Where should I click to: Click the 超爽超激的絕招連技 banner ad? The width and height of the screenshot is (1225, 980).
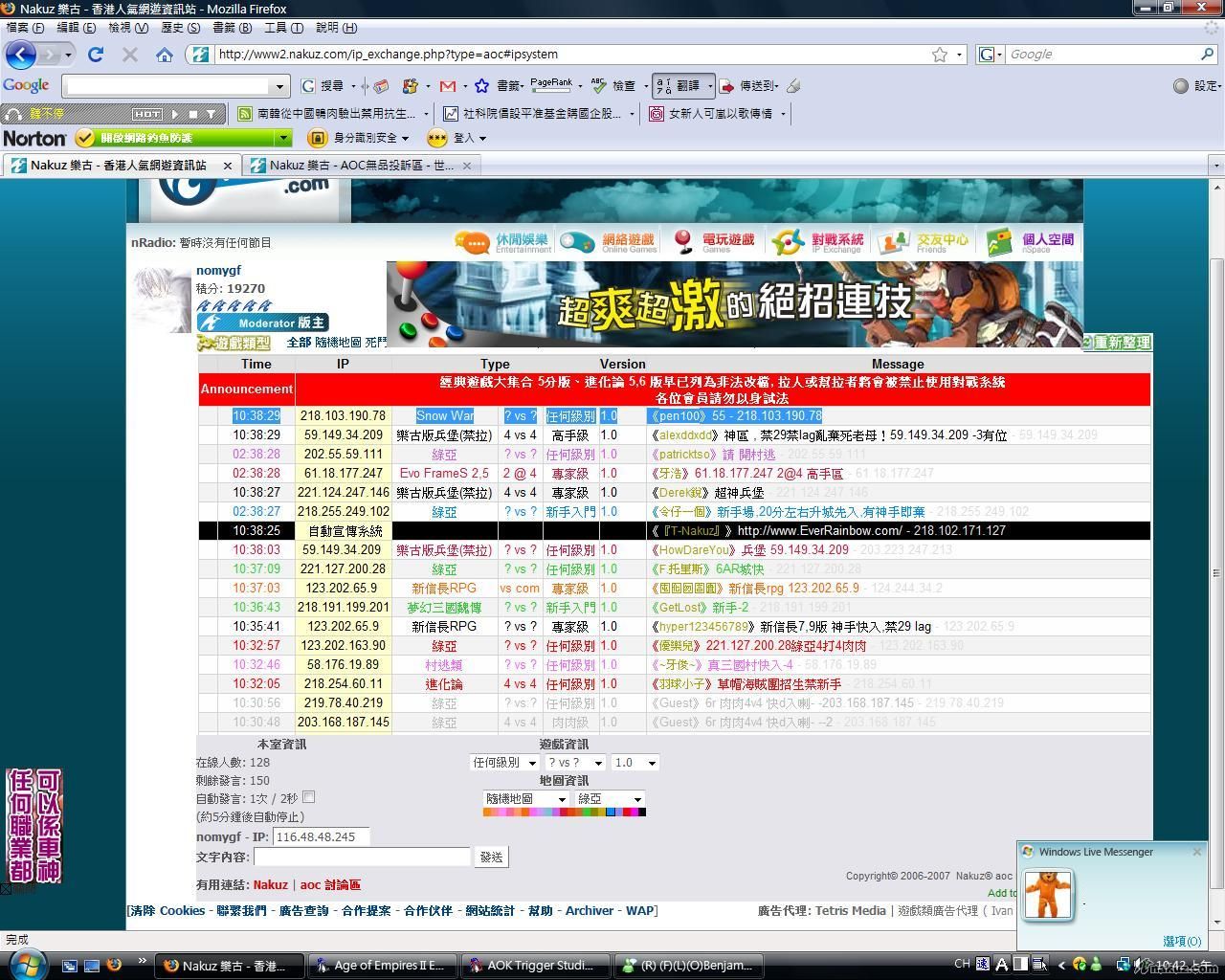point(733,303)
